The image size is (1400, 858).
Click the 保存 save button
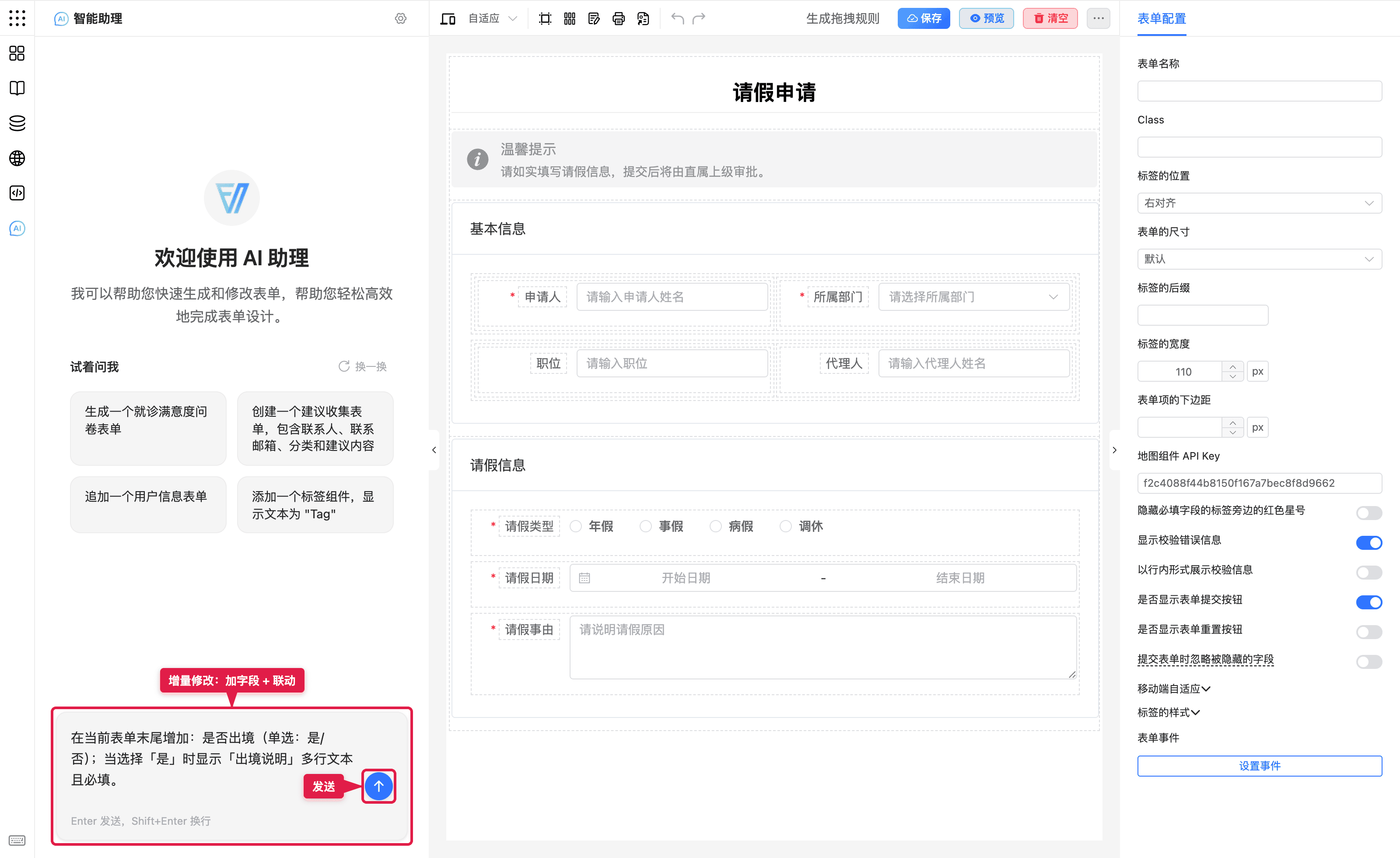(924, 19)
